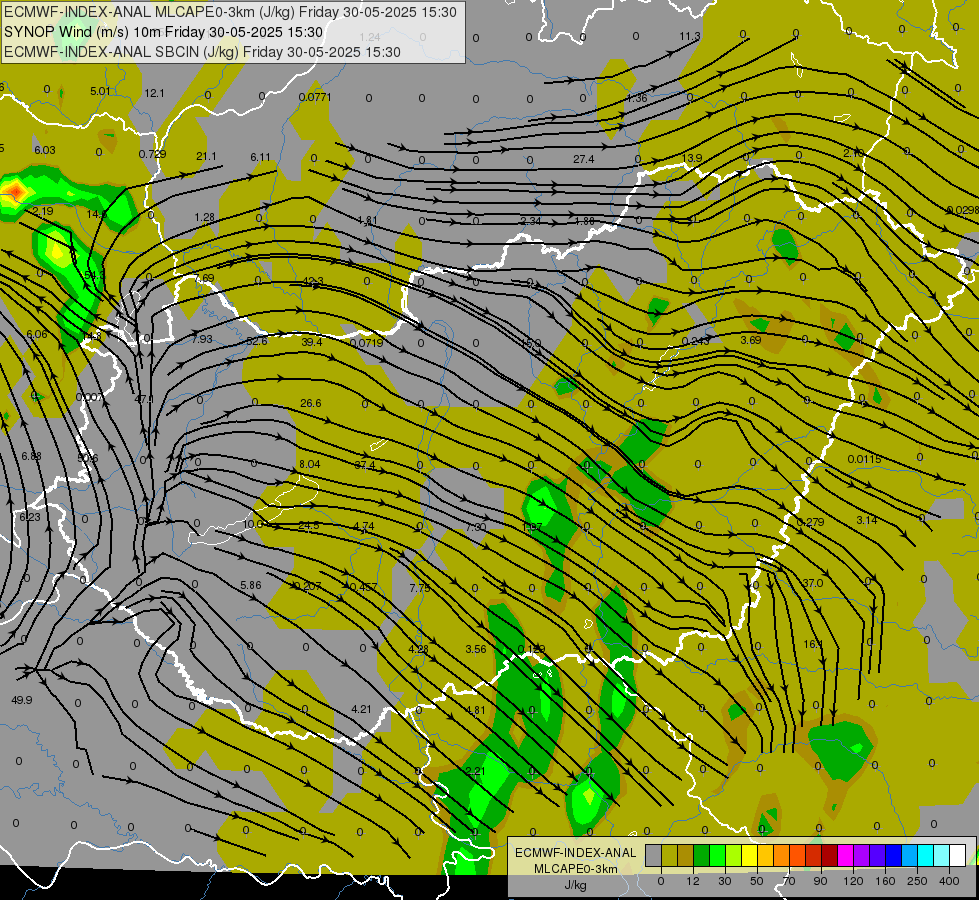Click the dark red legend swatch
979x900 pixels.
point(829,855)
